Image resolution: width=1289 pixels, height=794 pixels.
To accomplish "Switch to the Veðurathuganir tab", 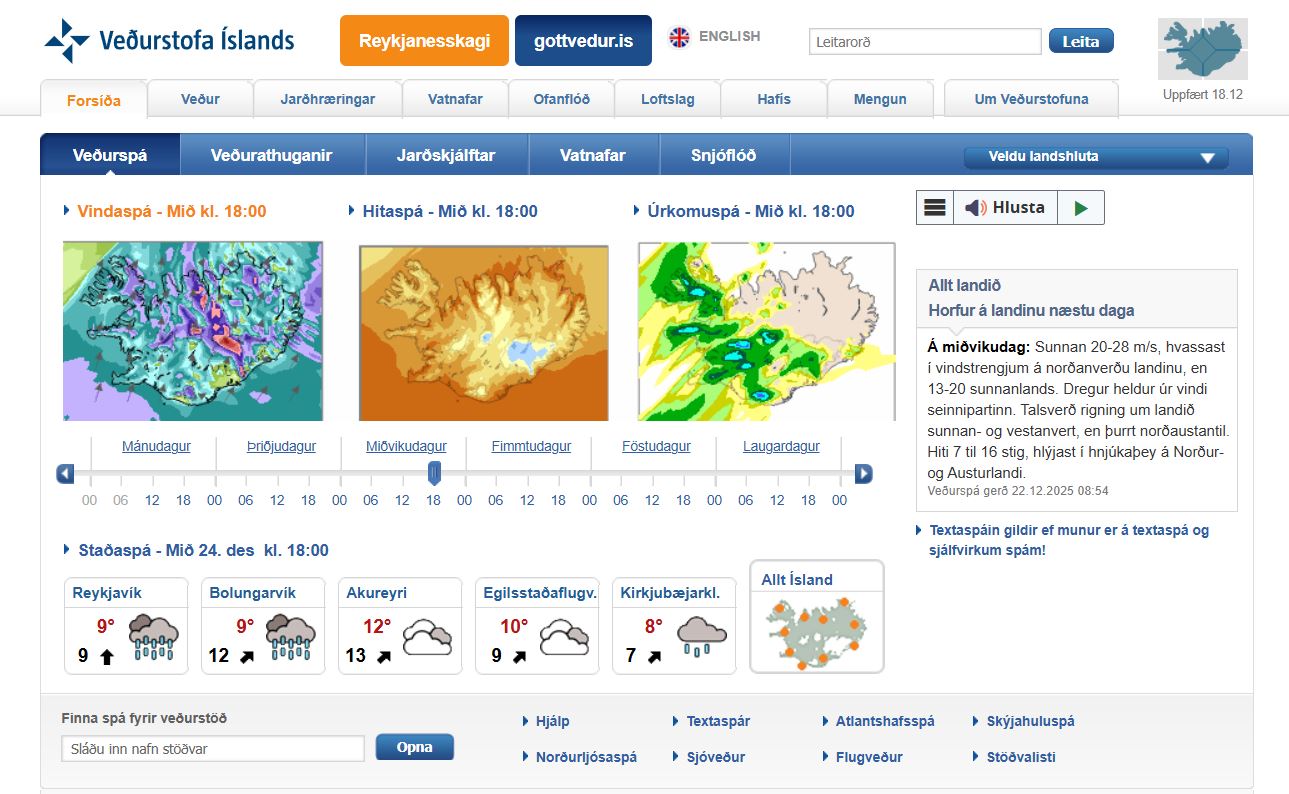I will click(x=271, y=155).
